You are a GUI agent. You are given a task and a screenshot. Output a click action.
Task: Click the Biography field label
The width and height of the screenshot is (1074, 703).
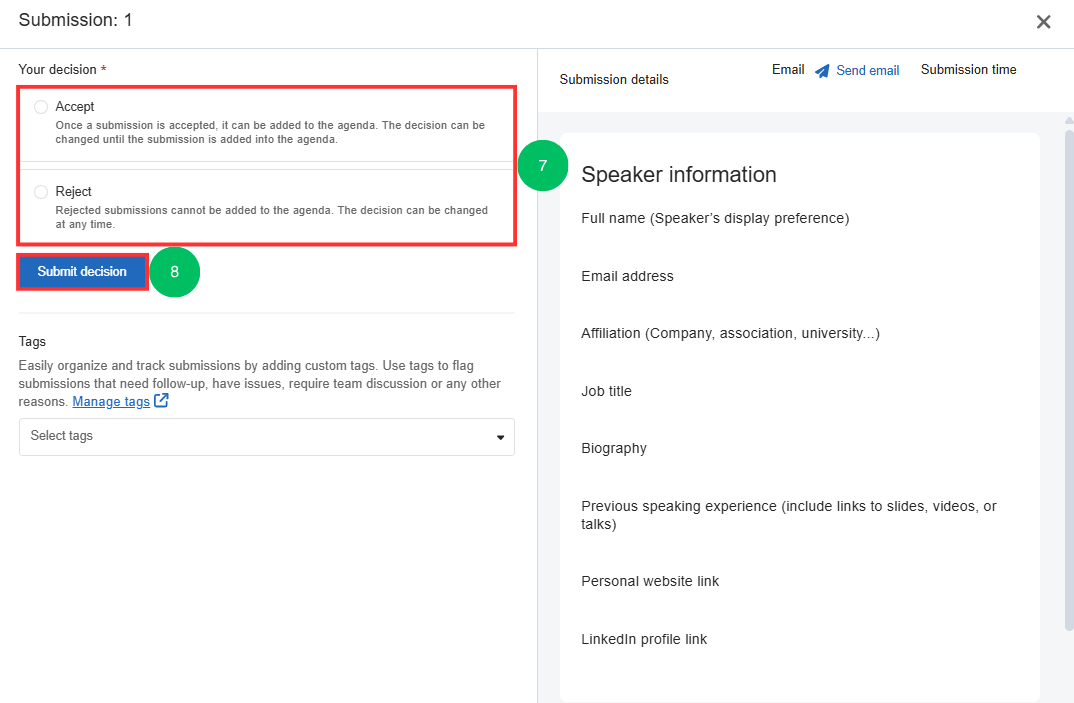[x=614, y=449]
